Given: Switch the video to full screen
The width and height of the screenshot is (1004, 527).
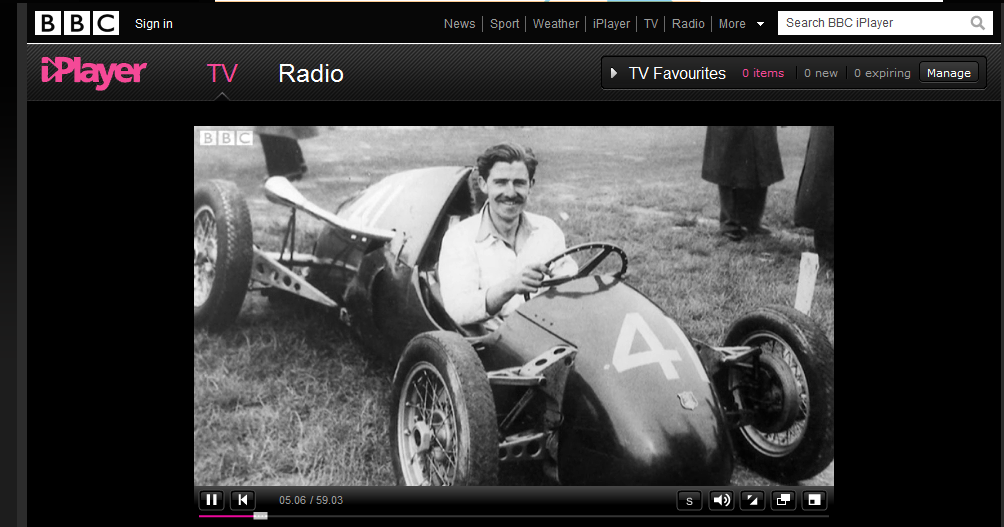Looking at the screenshot, I should 815,500.
